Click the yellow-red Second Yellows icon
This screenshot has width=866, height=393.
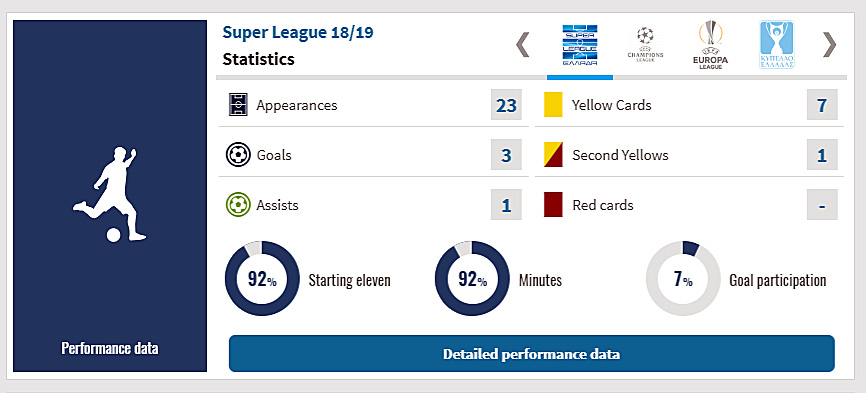[553, 155]
